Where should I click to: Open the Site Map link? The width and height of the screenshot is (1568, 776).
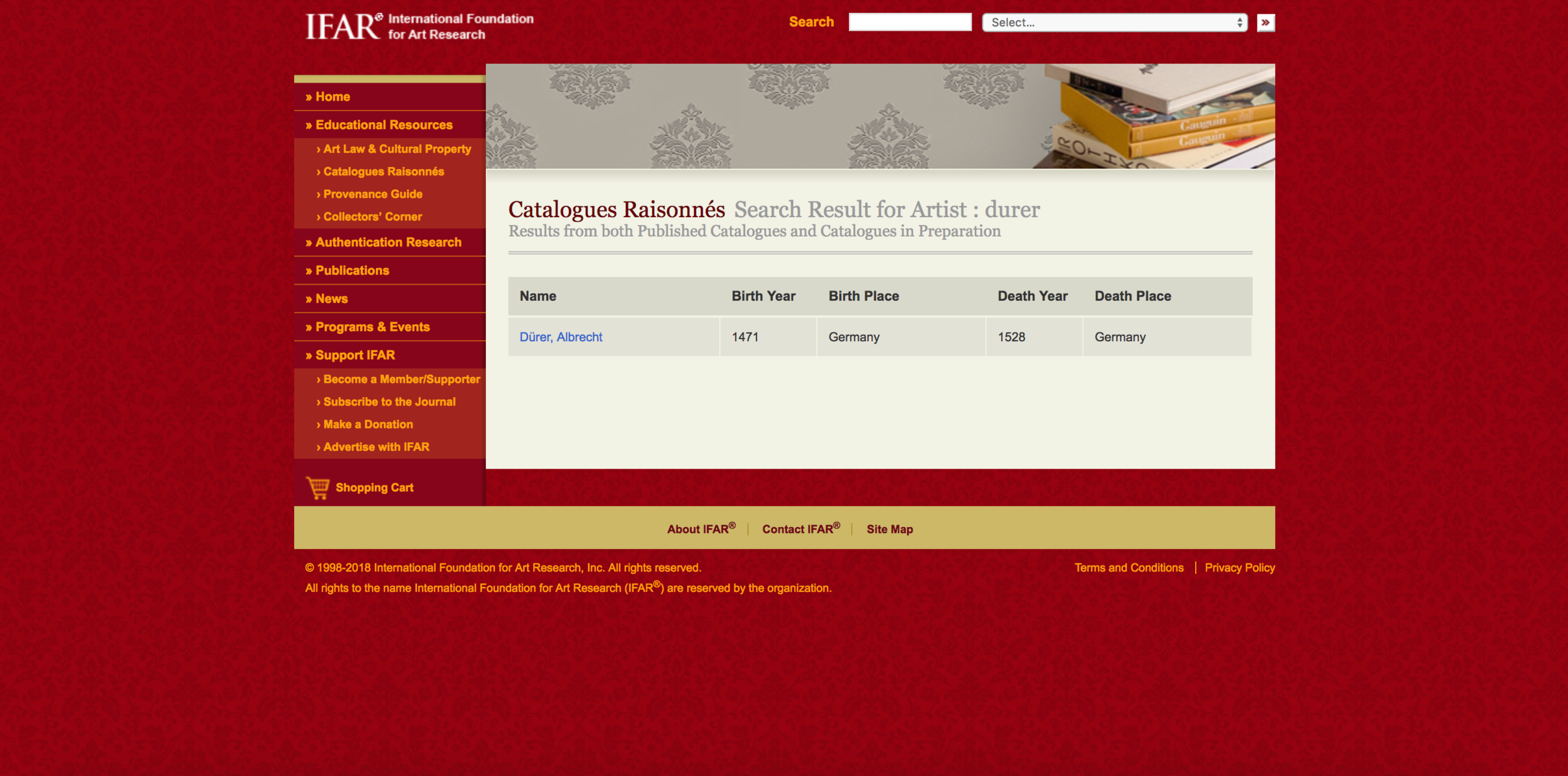tap(889, 529)
